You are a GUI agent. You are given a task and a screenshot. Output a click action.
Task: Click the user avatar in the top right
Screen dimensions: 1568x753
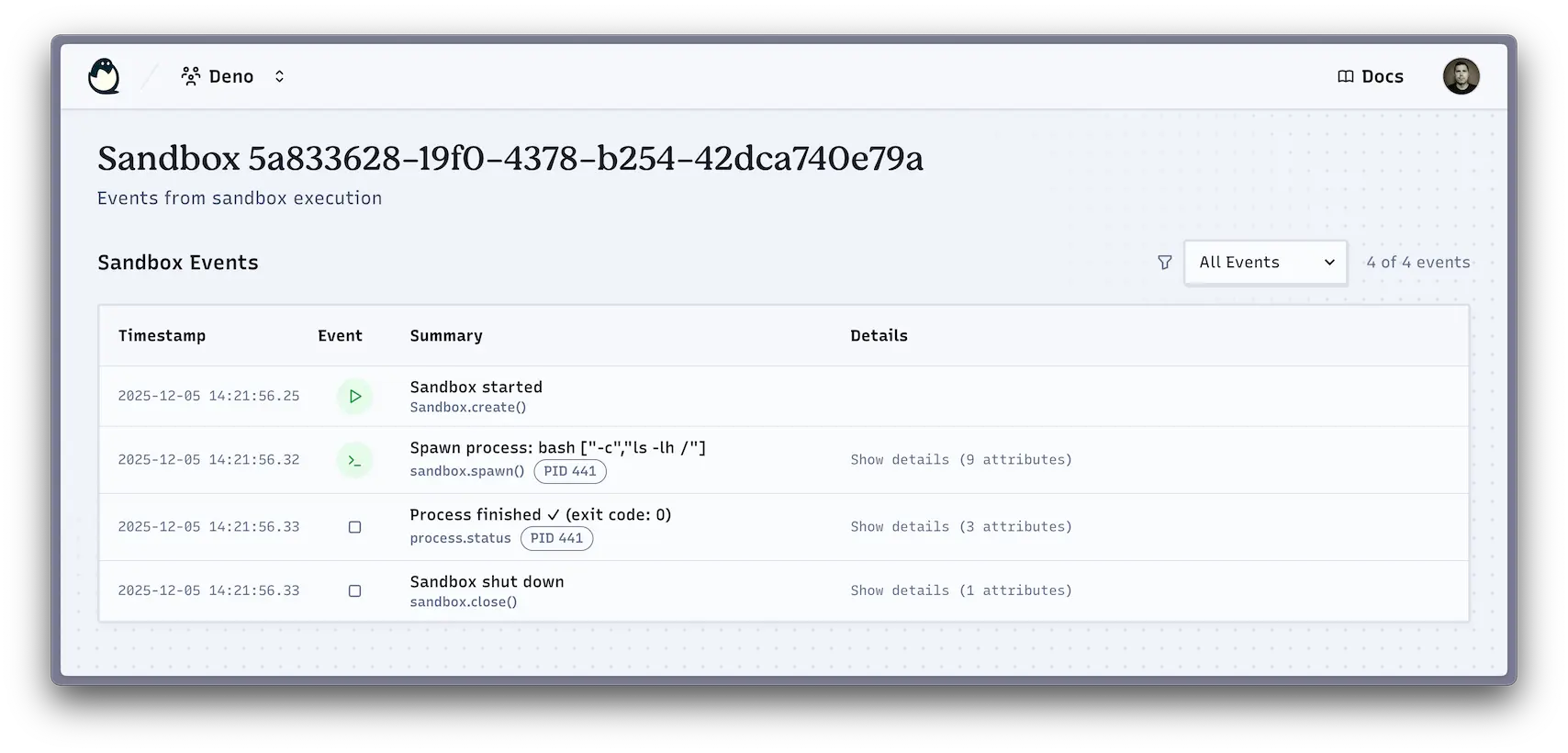(1462, 76)
